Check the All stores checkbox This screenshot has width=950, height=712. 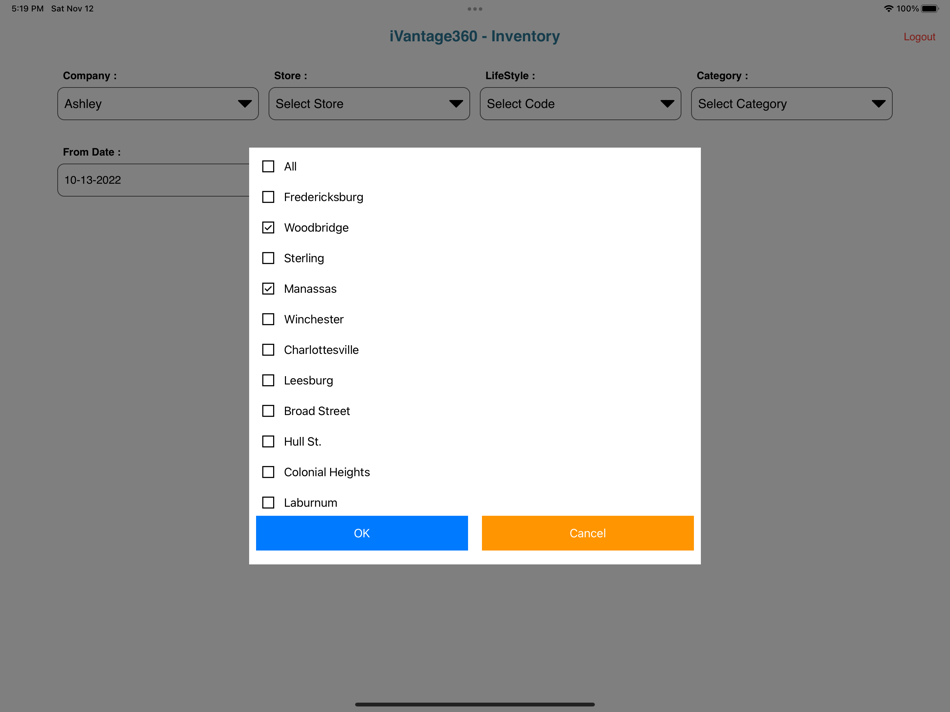click(268, 167)
